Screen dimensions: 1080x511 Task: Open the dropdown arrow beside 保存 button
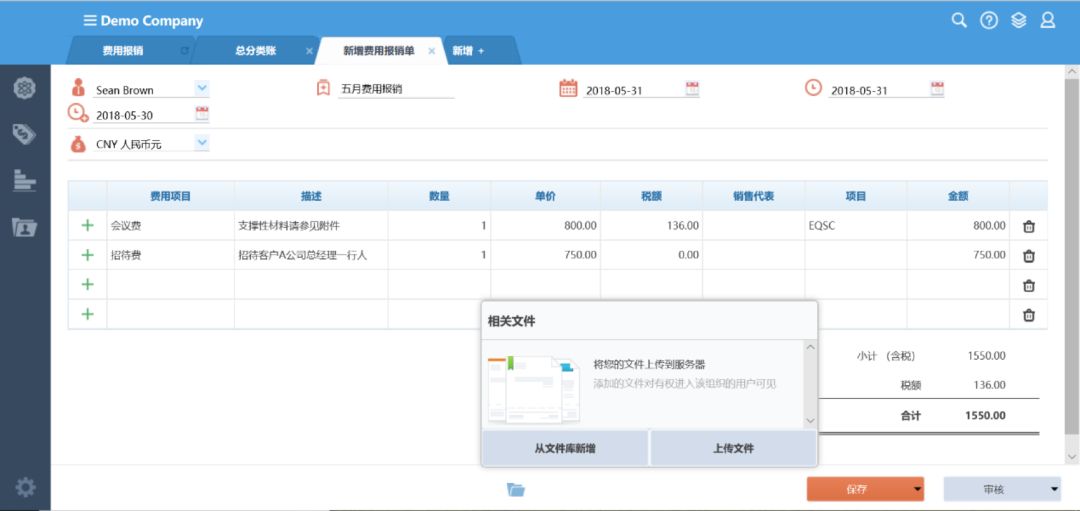pyautogui.click(x=916, y=489)
